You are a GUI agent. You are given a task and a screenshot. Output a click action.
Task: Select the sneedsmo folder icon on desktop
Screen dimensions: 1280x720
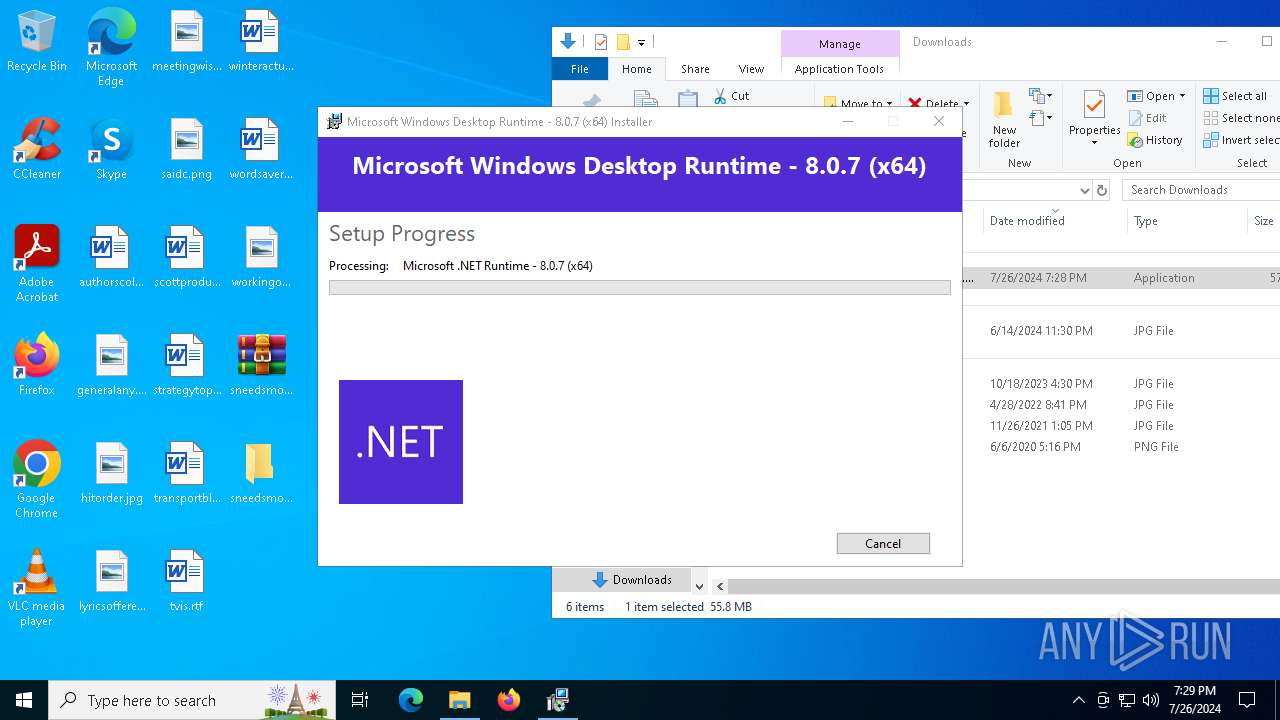coord(261,474)
